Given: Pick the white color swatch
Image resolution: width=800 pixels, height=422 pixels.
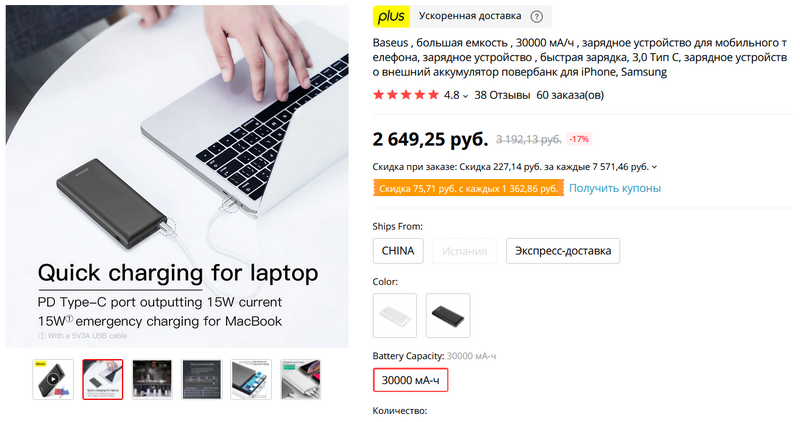Looking at the screenshot, I should [395, 315].
